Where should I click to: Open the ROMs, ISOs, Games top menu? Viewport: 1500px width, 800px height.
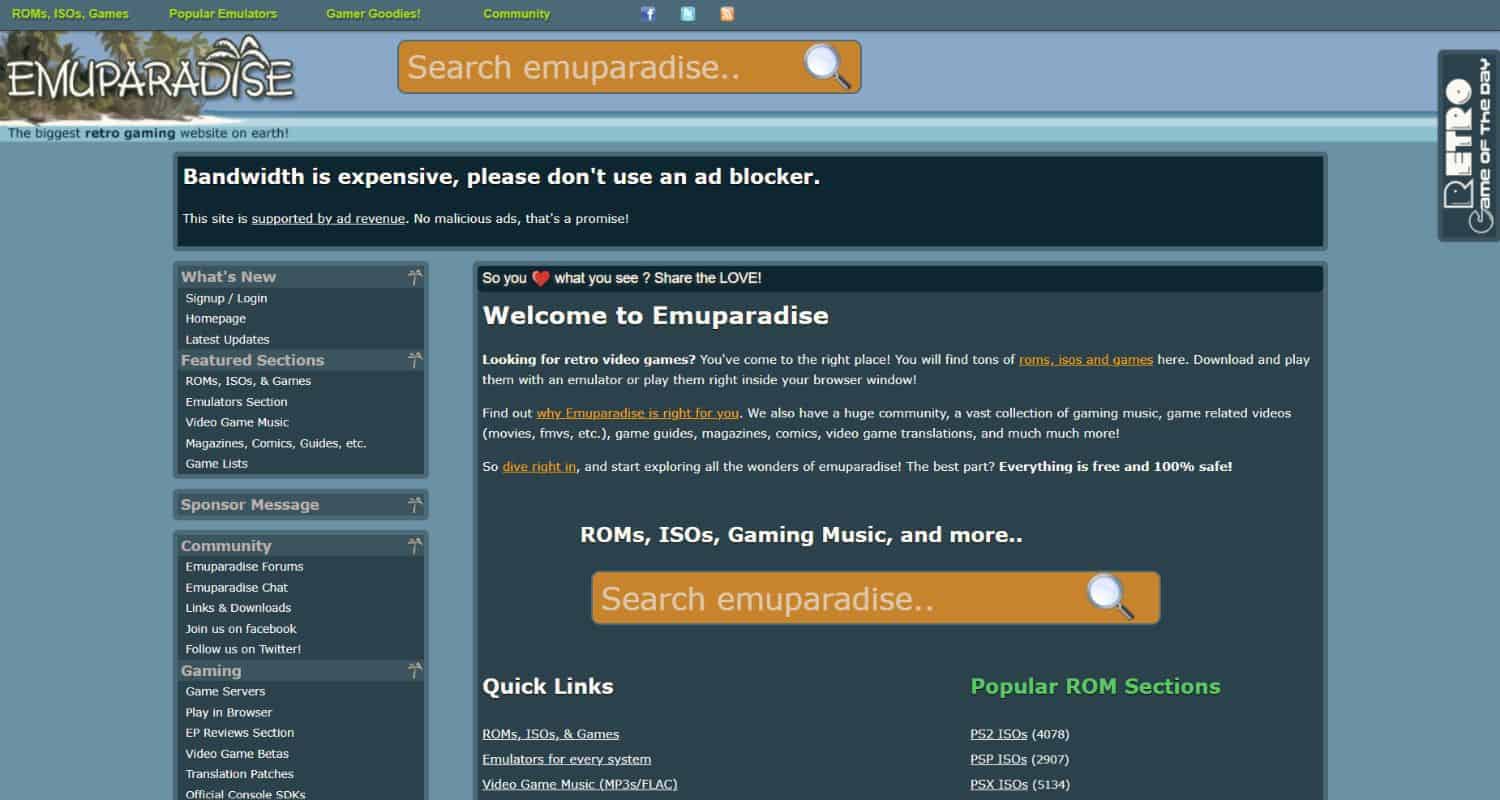(x=70, y=14)
